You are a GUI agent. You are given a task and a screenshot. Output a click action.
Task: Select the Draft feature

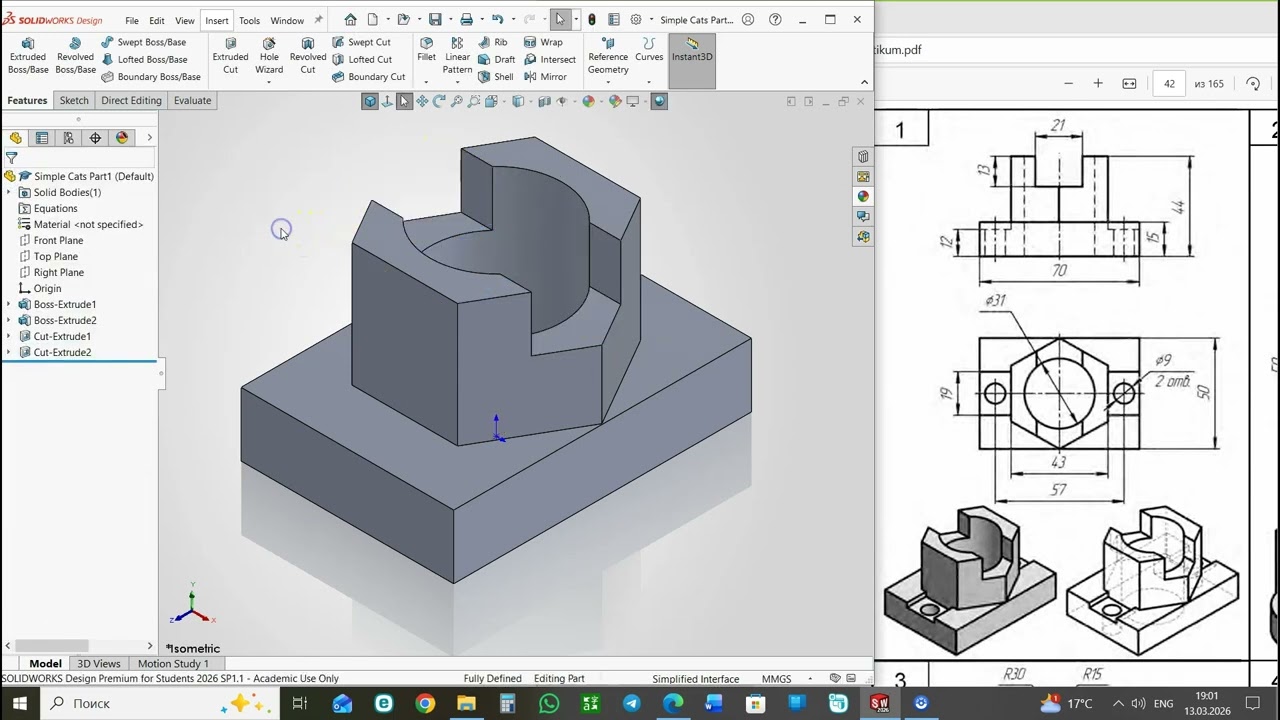tap(496, 59)
